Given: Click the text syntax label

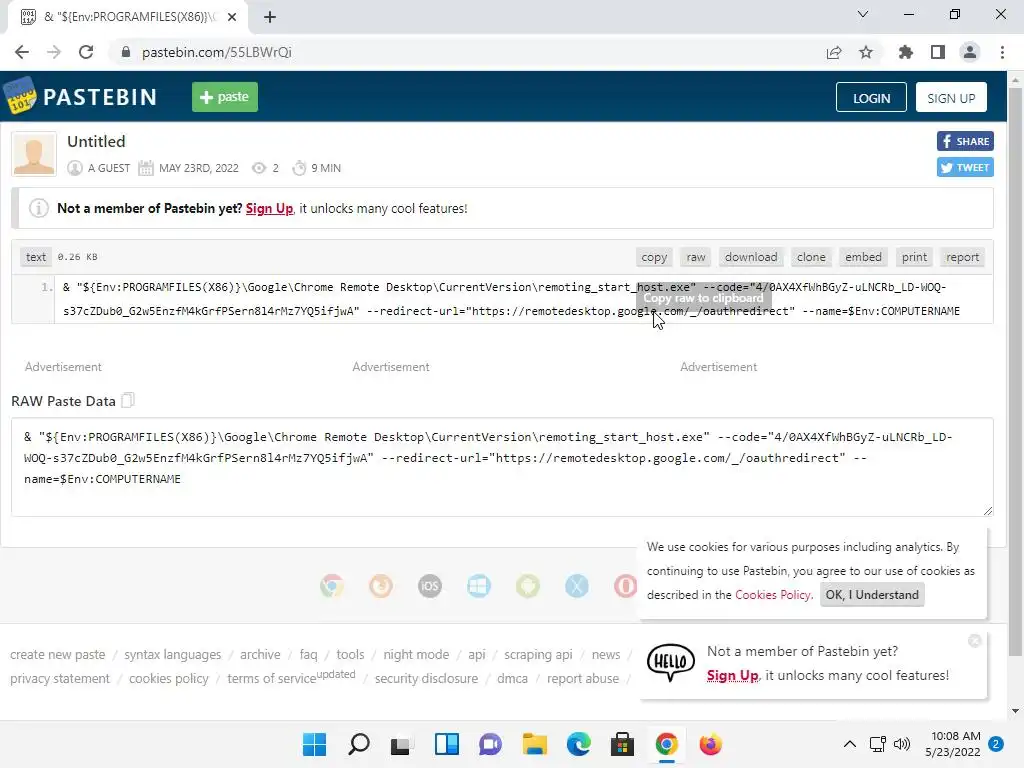Looking at the screenshot, I should click(35, 257).
